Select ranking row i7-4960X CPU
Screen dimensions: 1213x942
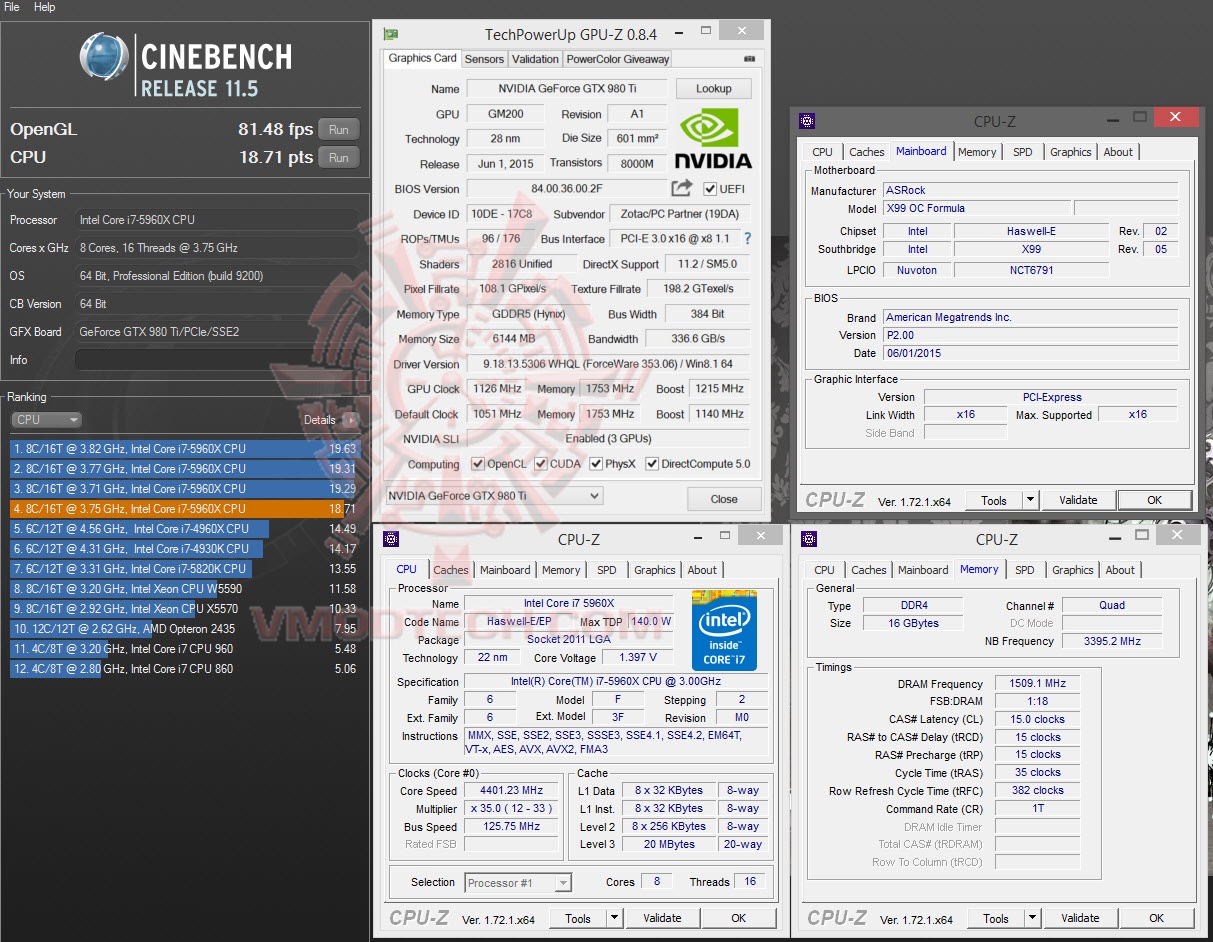point(185,529)
